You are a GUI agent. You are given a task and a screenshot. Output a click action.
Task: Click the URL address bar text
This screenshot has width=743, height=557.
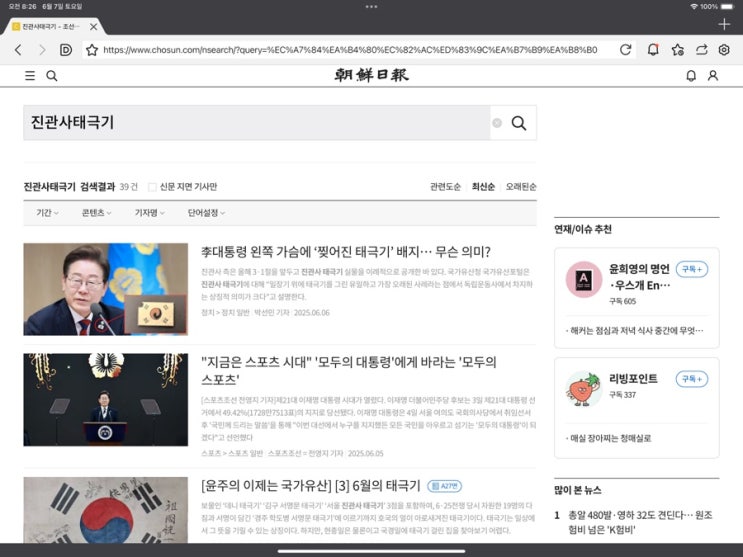tap(350, 50)
